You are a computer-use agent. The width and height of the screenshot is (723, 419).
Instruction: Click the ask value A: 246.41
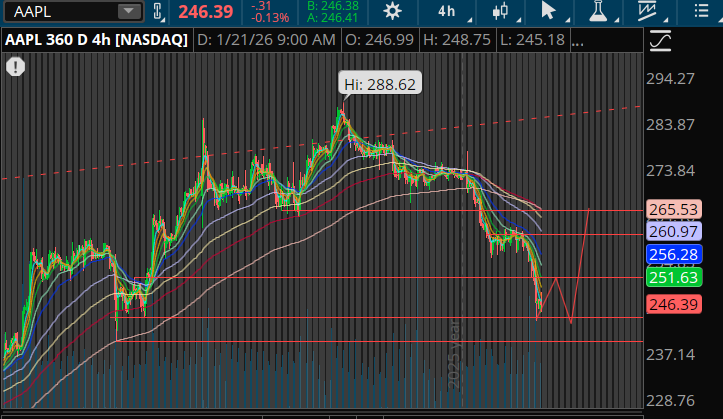coord(333,18)
